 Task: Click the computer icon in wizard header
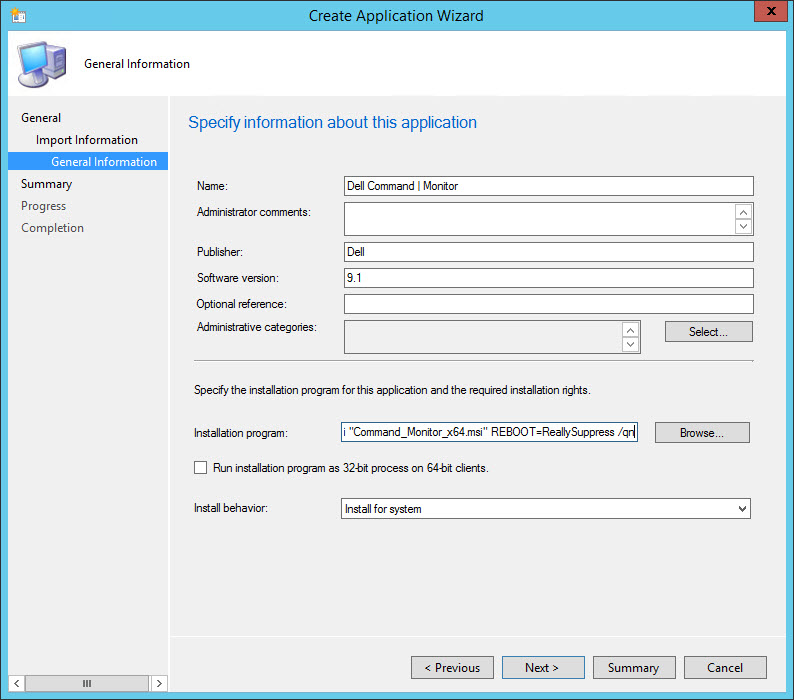tap(42, 64)
